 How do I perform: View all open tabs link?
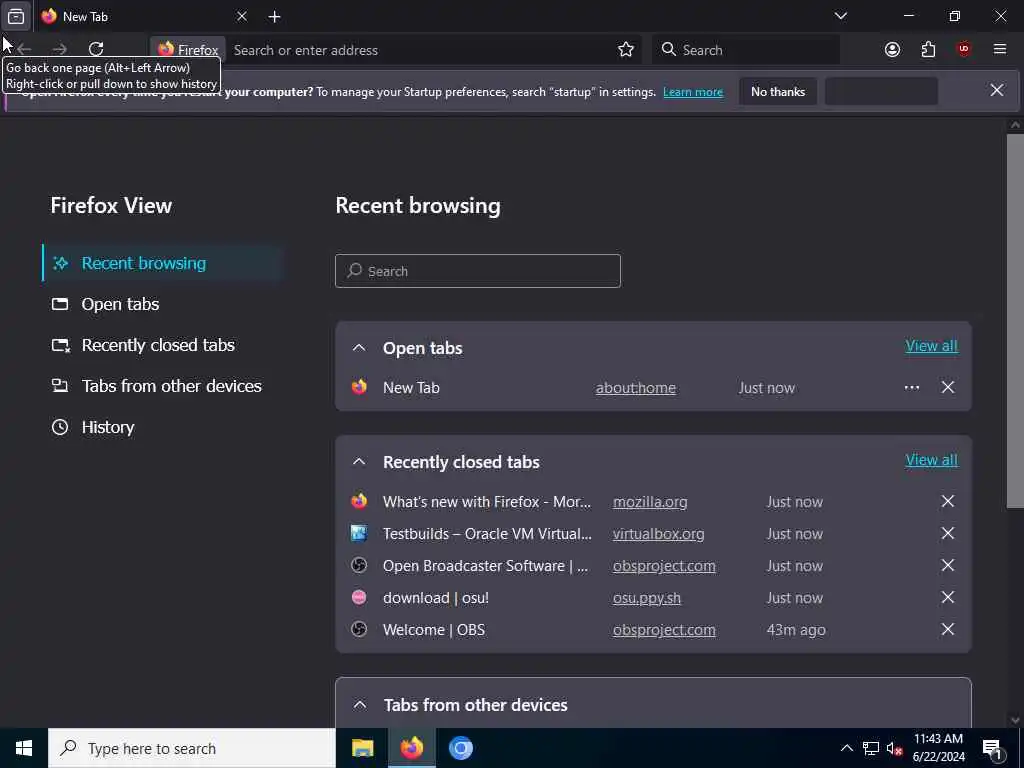coord(931,346)
